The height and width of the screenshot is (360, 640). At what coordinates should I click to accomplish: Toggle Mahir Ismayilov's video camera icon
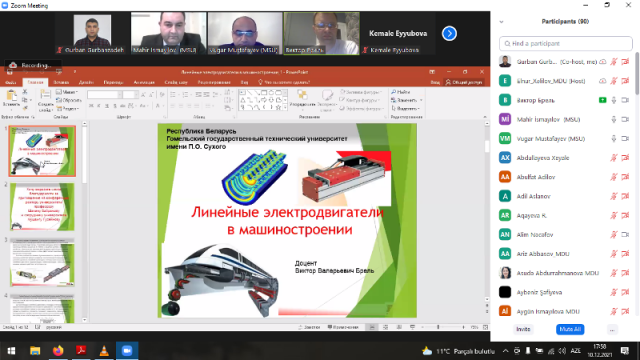tap(625, 119)
